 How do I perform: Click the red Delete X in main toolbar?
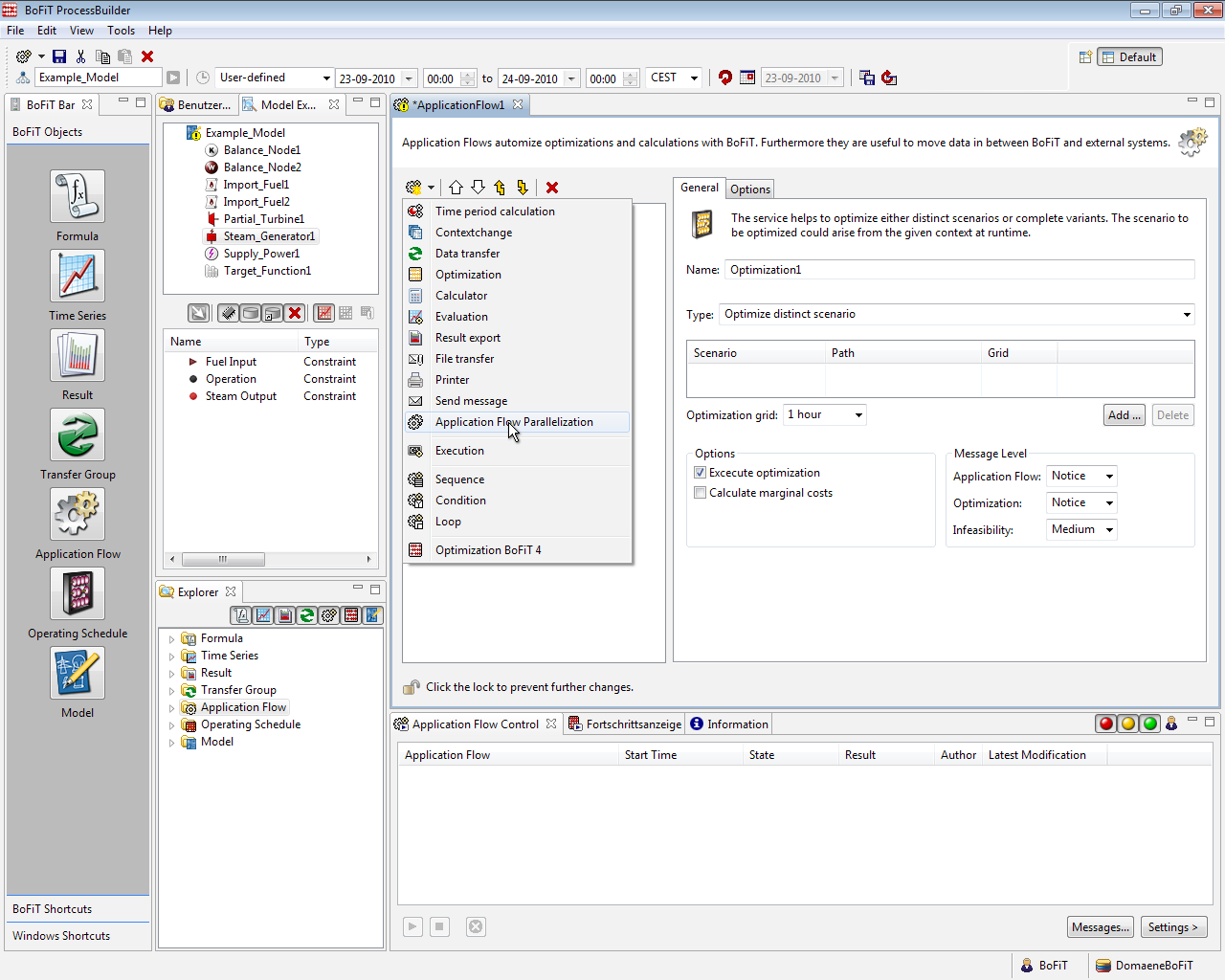click(x=147, y=56)
